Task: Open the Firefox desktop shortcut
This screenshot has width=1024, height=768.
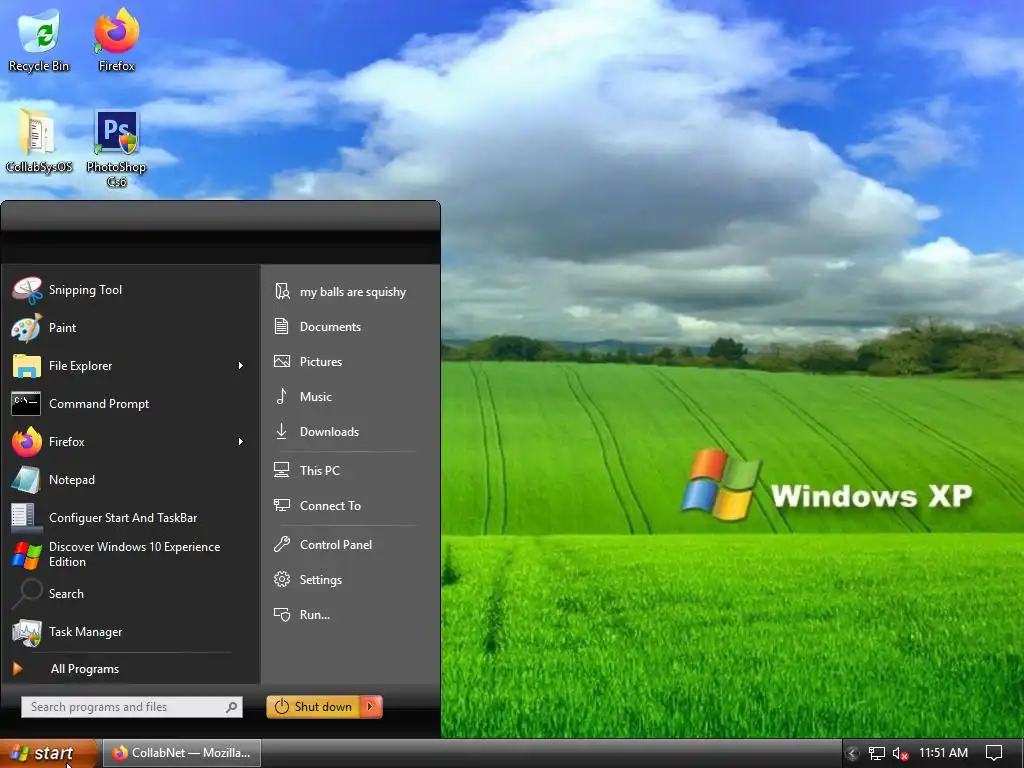Action: coord(116,39)
